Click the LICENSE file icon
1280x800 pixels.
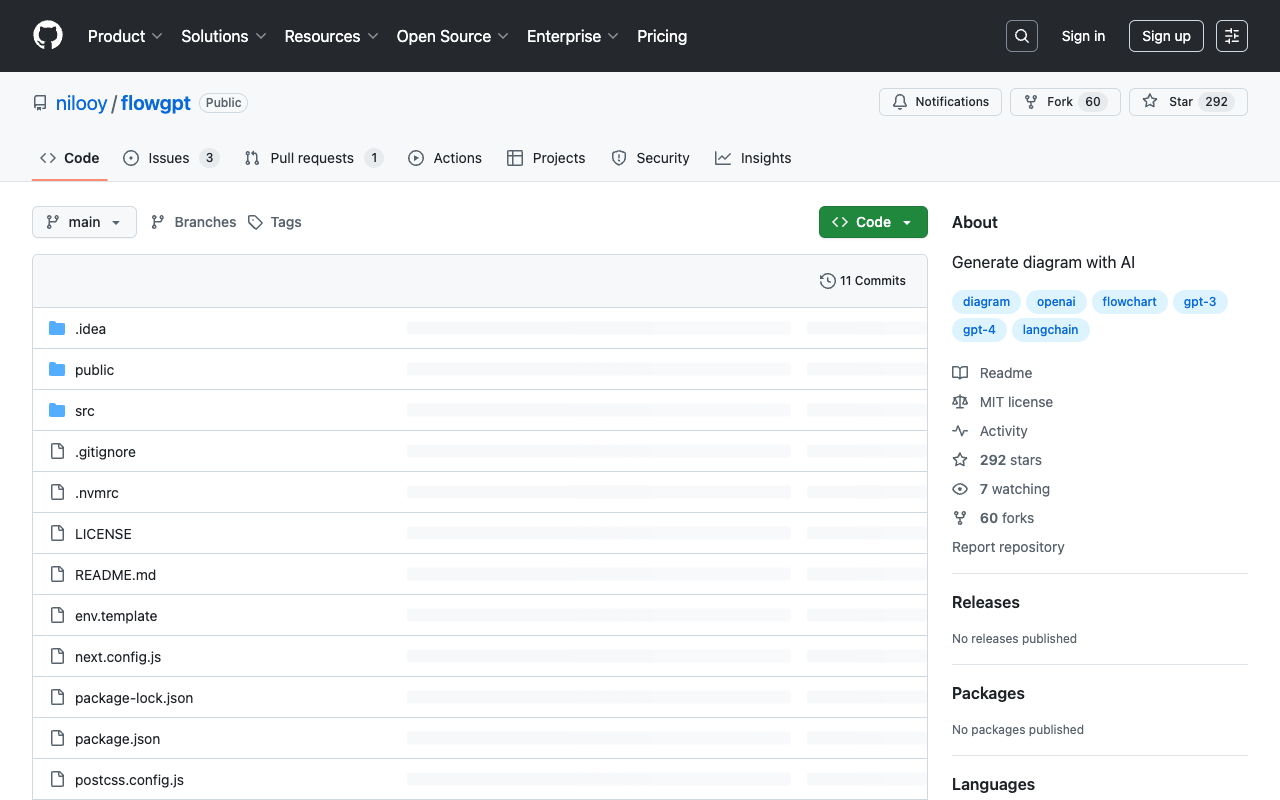click(57, 533)
